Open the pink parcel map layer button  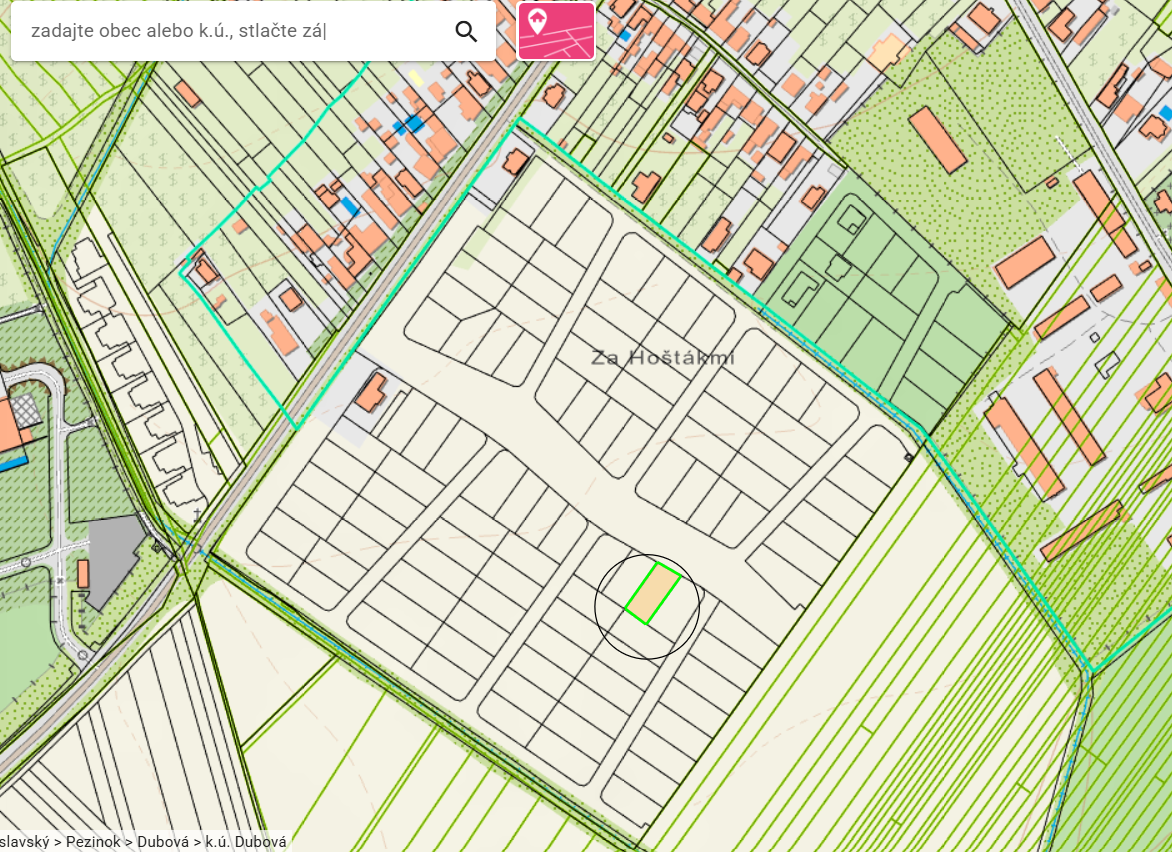coord(556,31)
